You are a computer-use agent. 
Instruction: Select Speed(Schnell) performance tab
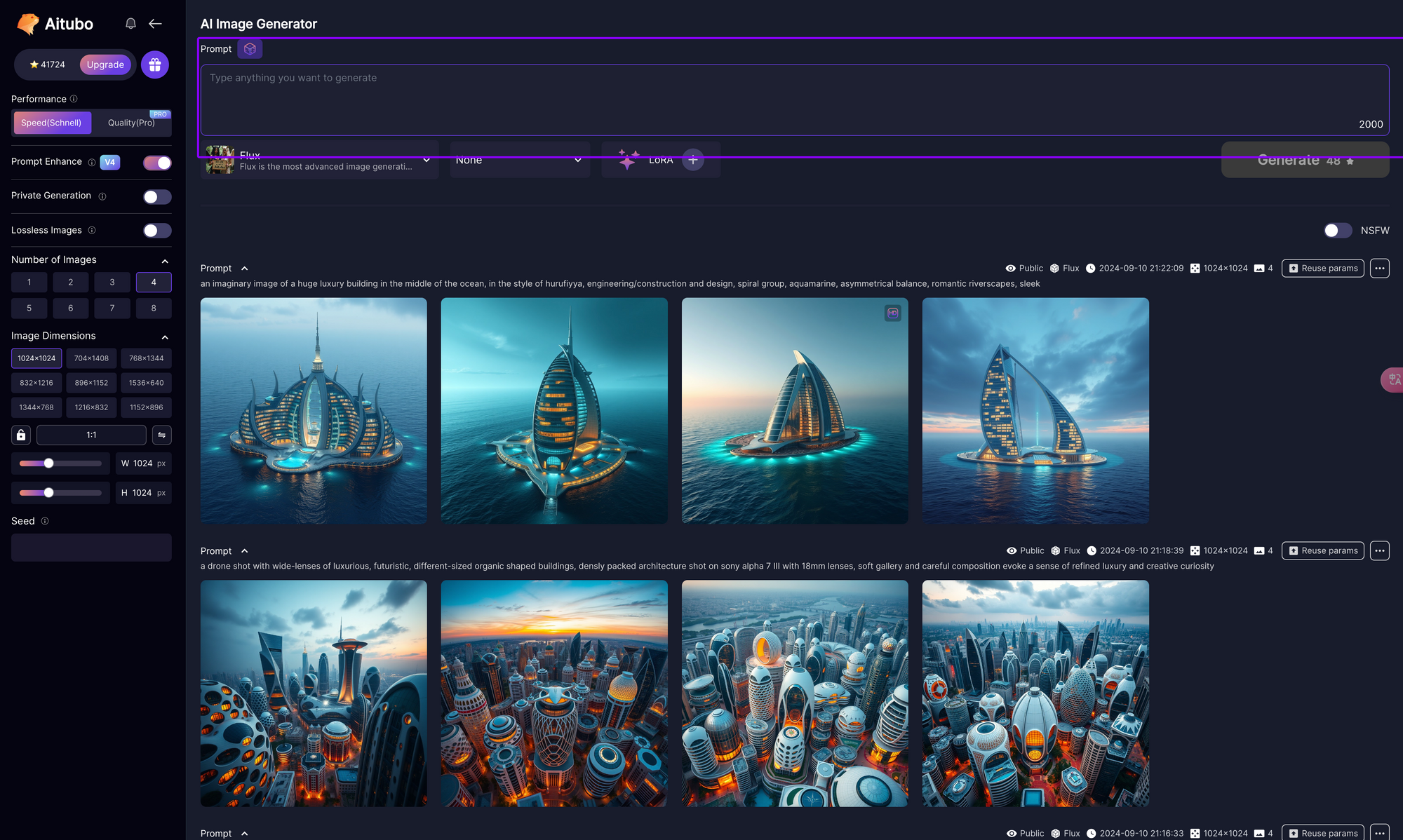pos(52,123)
